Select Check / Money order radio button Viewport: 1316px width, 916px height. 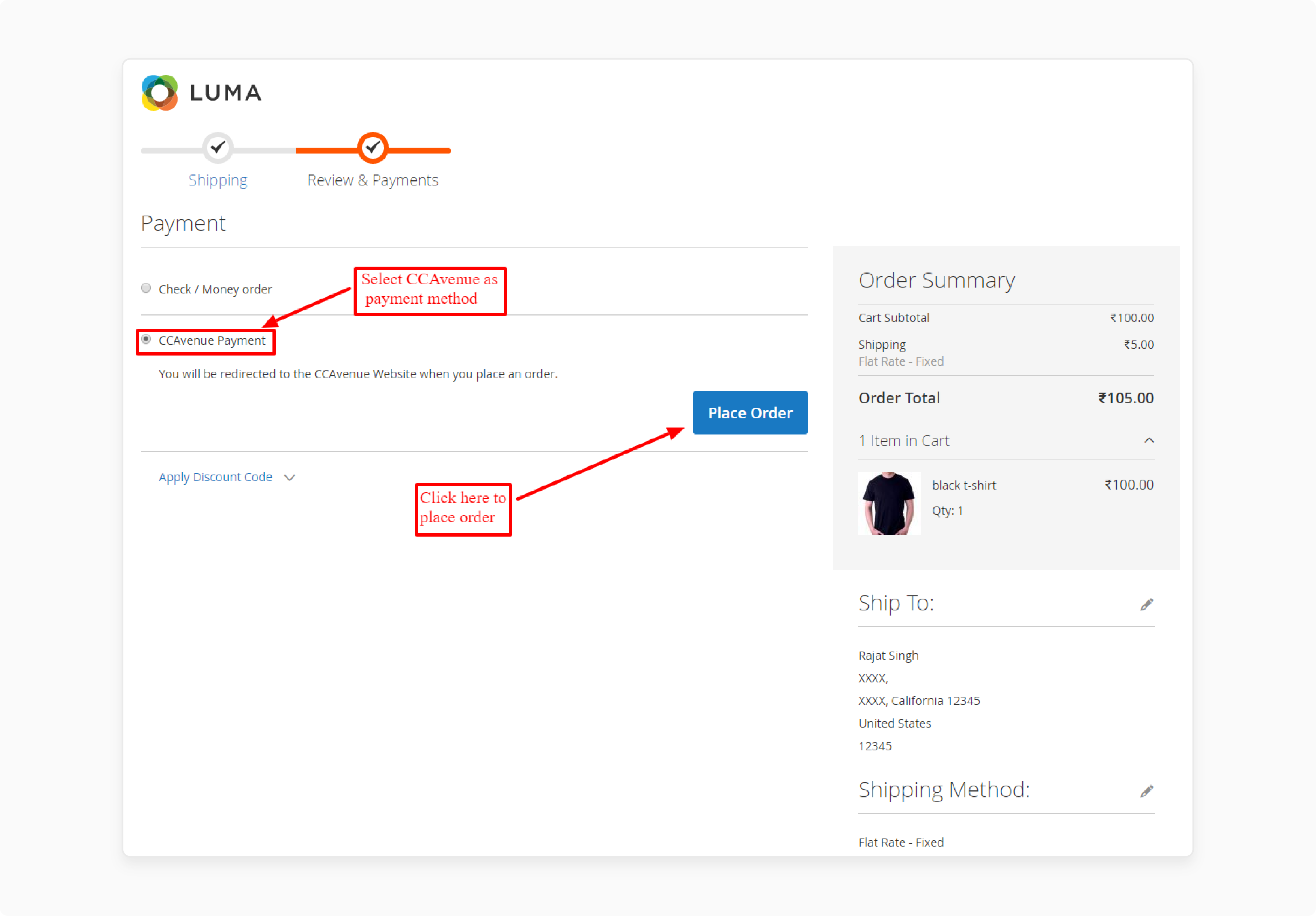click(146, 288)
